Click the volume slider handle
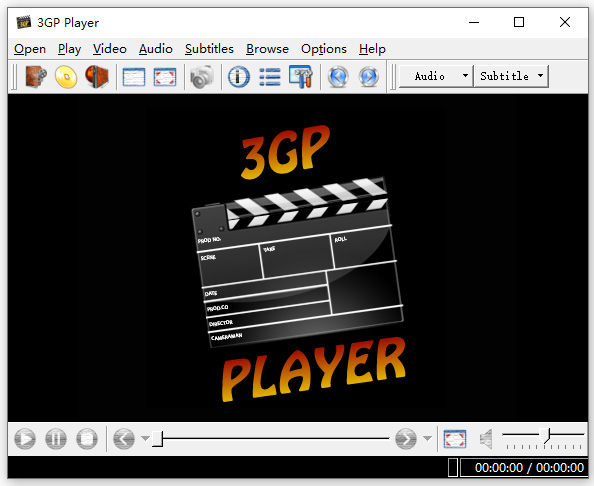This screenshot has height=486, width=594. tap(545, 436)
